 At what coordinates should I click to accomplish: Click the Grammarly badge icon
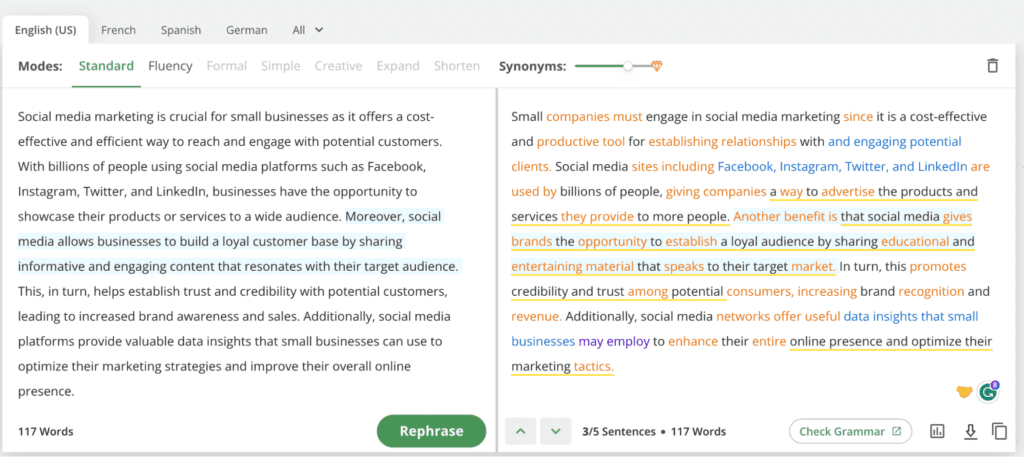point(988,392)
